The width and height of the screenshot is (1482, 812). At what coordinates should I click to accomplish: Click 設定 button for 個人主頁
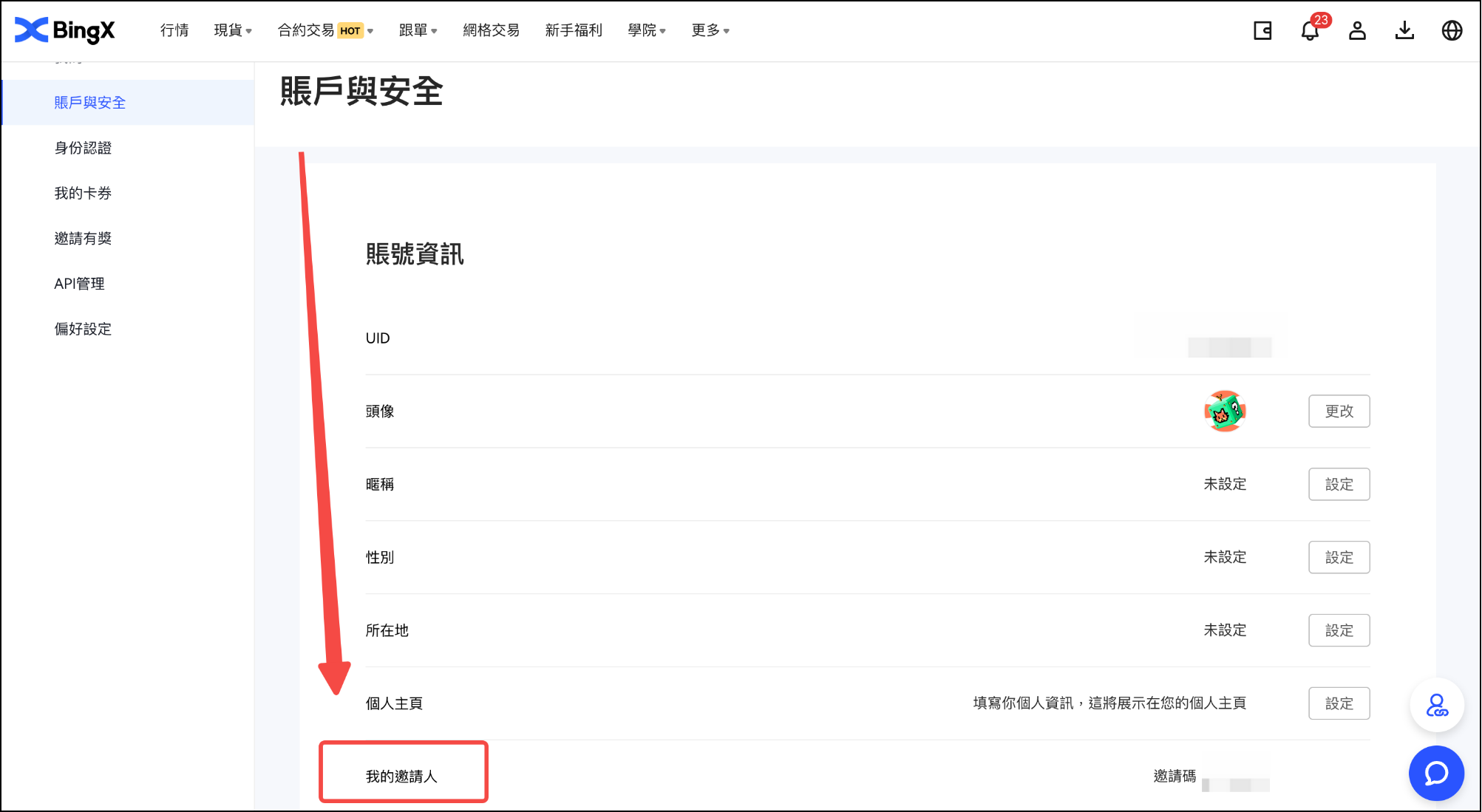pos(1339,703)
